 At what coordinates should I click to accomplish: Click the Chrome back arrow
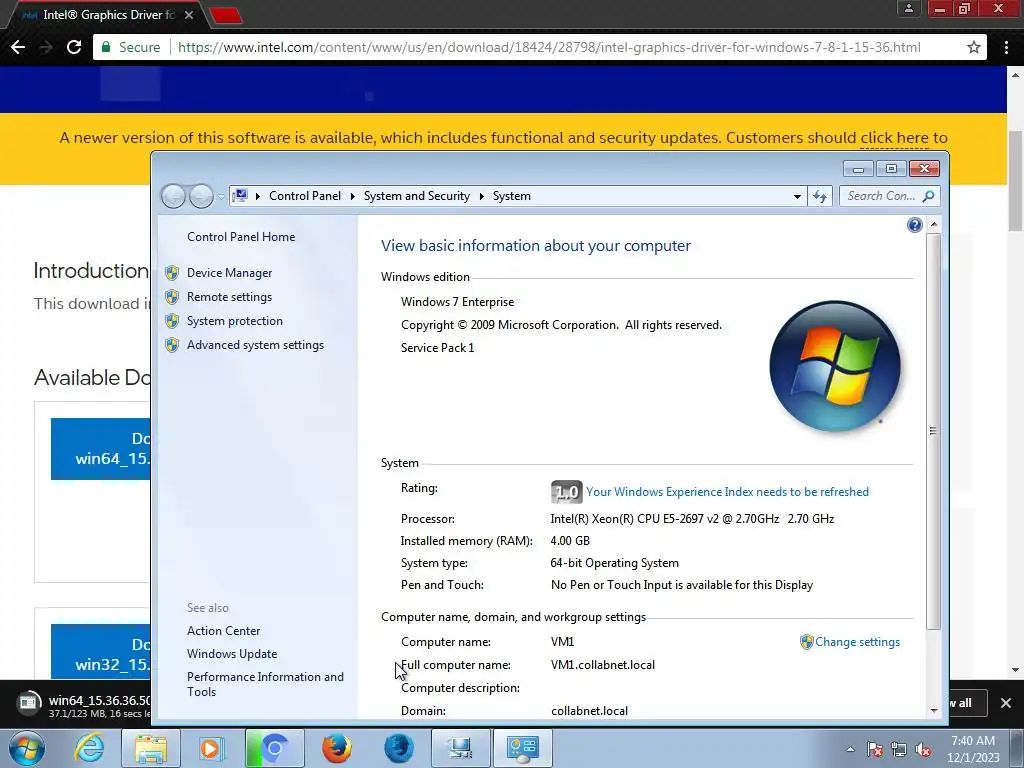pyautogui.click(x=18, y=47)
